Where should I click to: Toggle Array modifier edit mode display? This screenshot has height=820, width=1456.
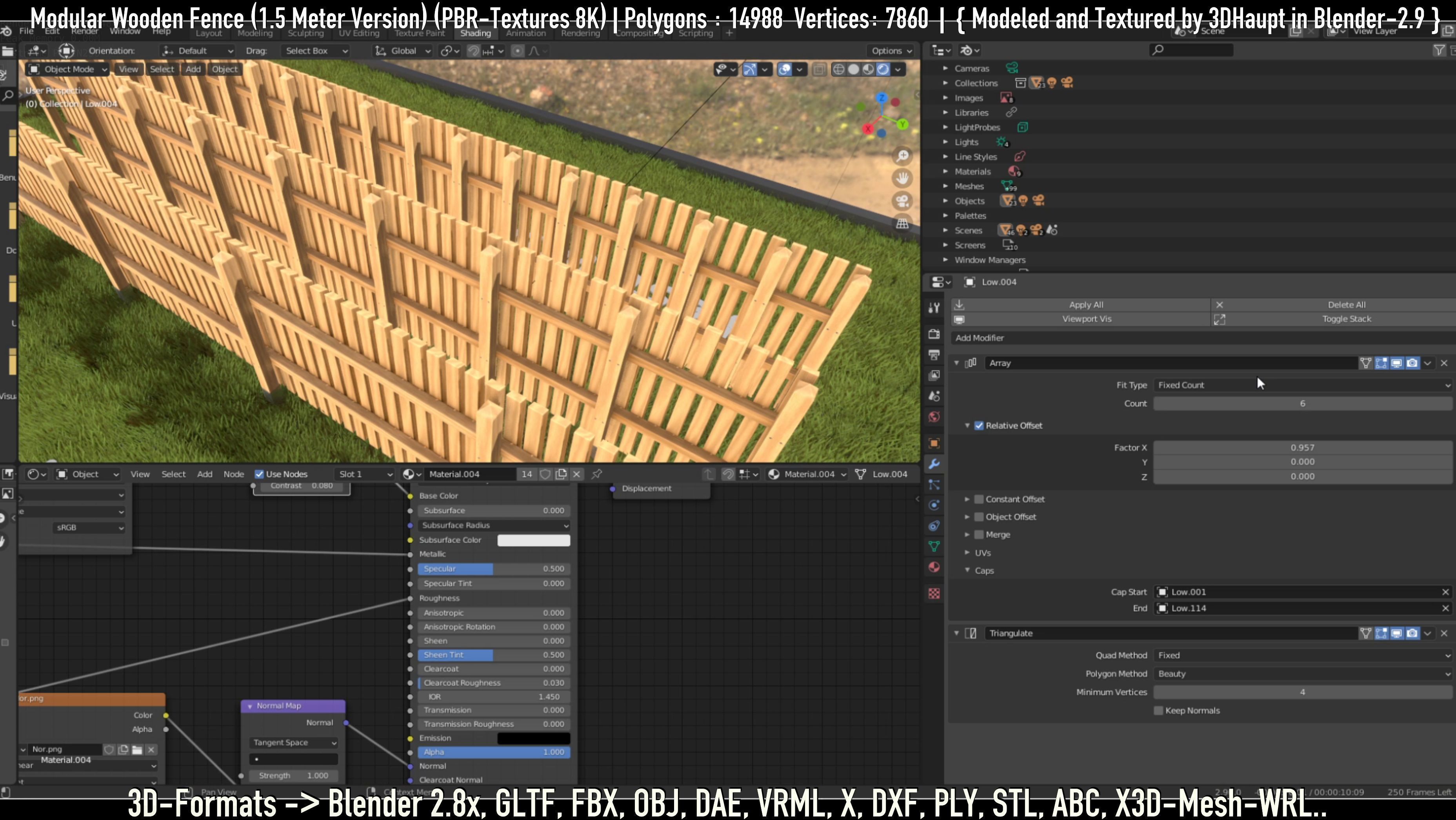tap(1381, 363)
